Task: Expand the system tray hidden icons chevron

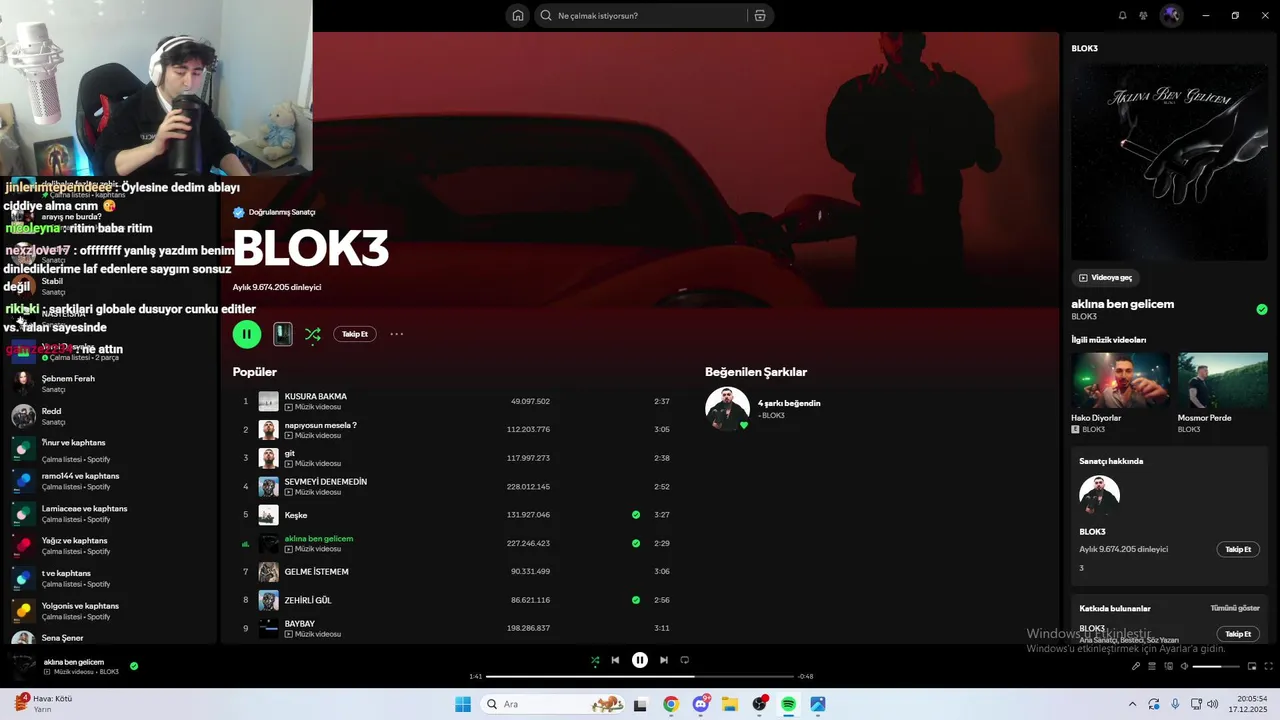Action: click(x=1132, y=704)
